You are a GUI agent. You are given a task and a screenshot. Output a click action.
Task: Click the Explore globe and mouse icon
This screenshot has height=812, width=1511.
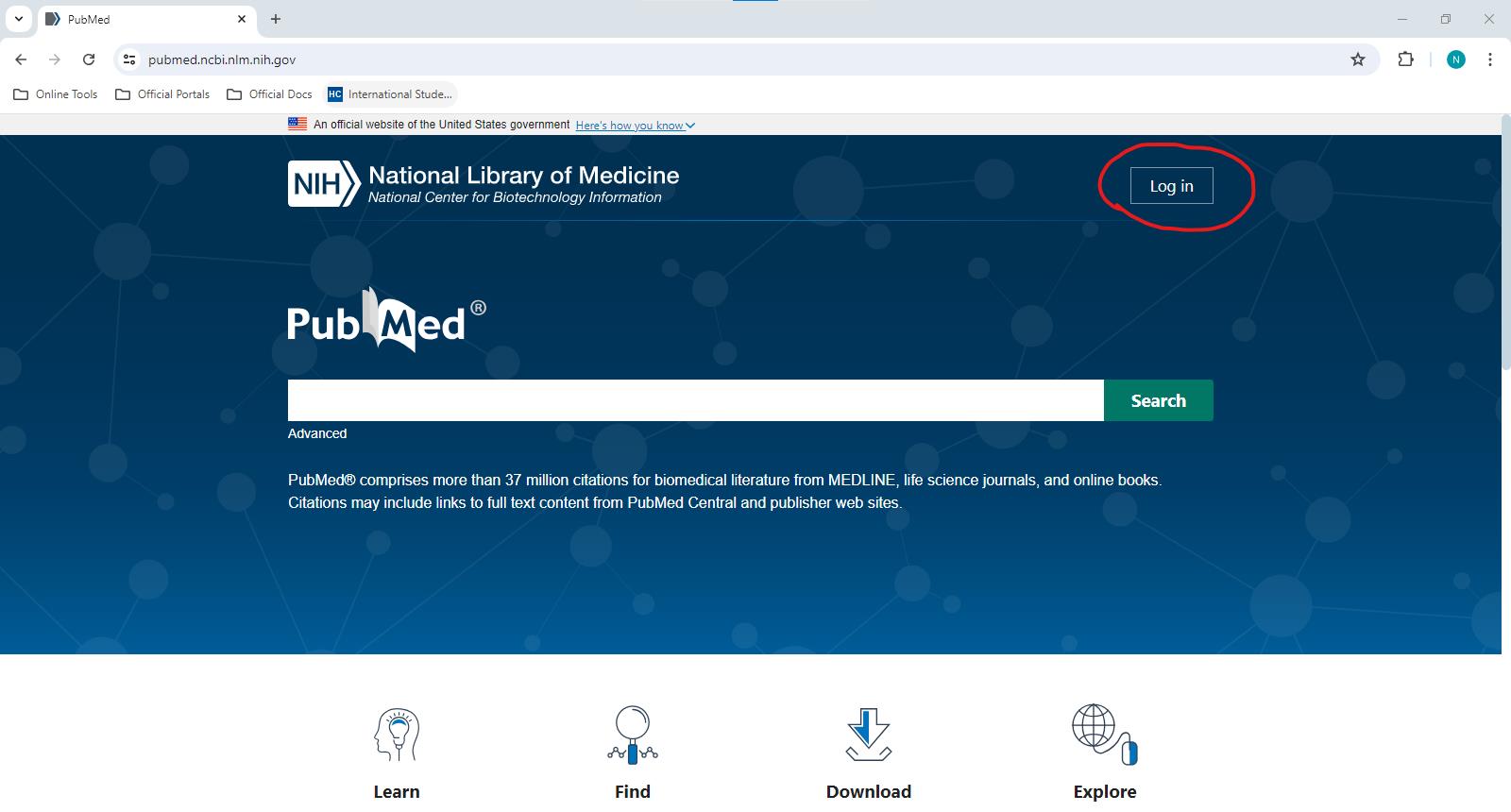click(x=1105, y=735)
